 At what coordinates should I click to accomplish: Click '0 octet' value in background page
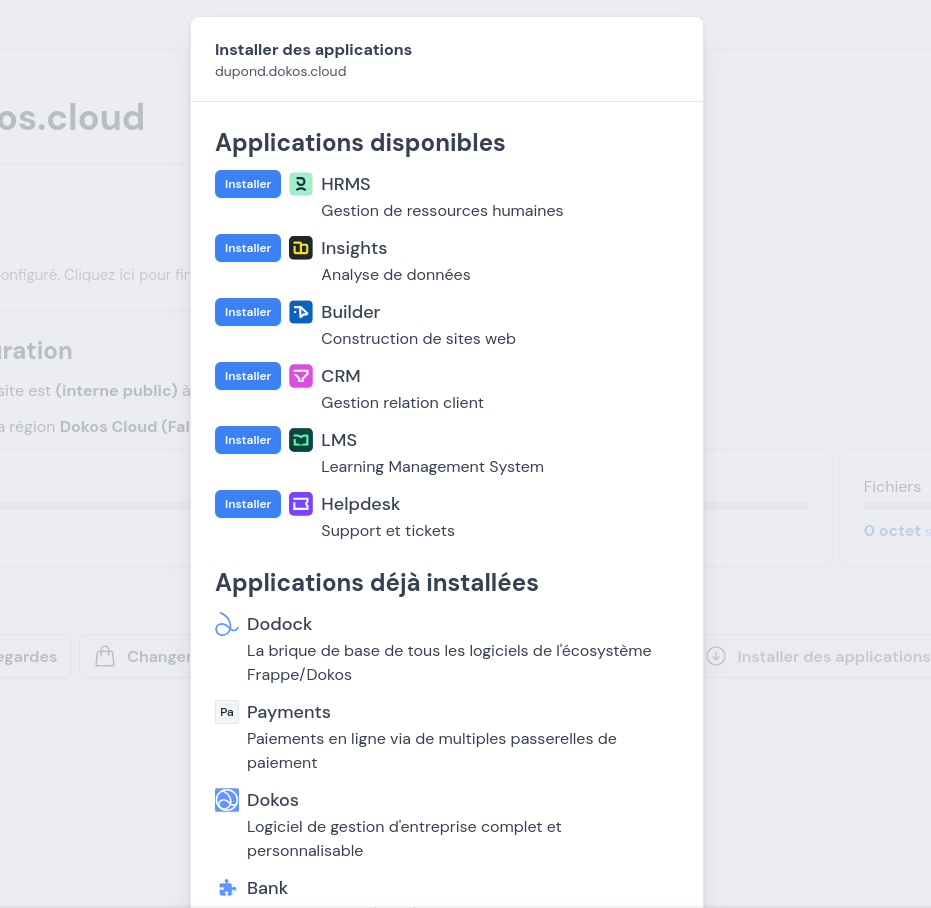[x=892, y=531]
